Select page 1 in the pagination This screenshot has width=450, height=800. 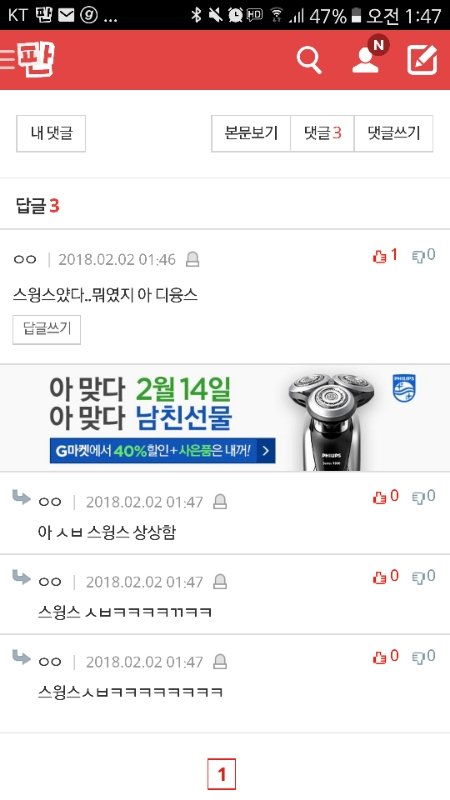tap(221, 774)
